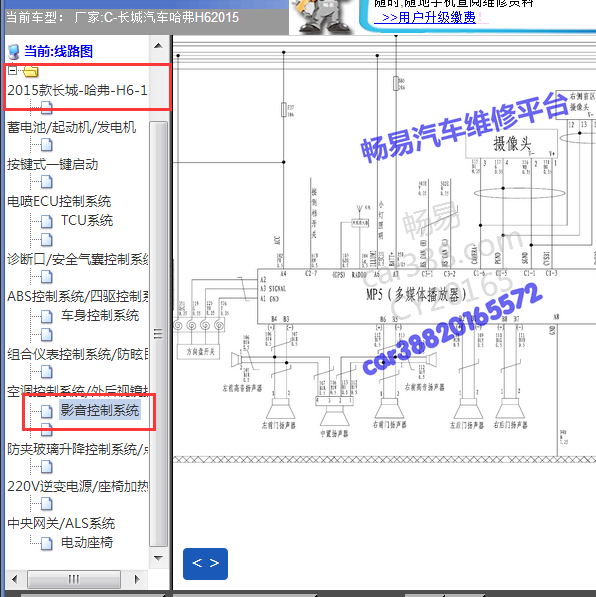
Task: Click the document icon next to 影音控制系统
Action: tap(46, 411)
